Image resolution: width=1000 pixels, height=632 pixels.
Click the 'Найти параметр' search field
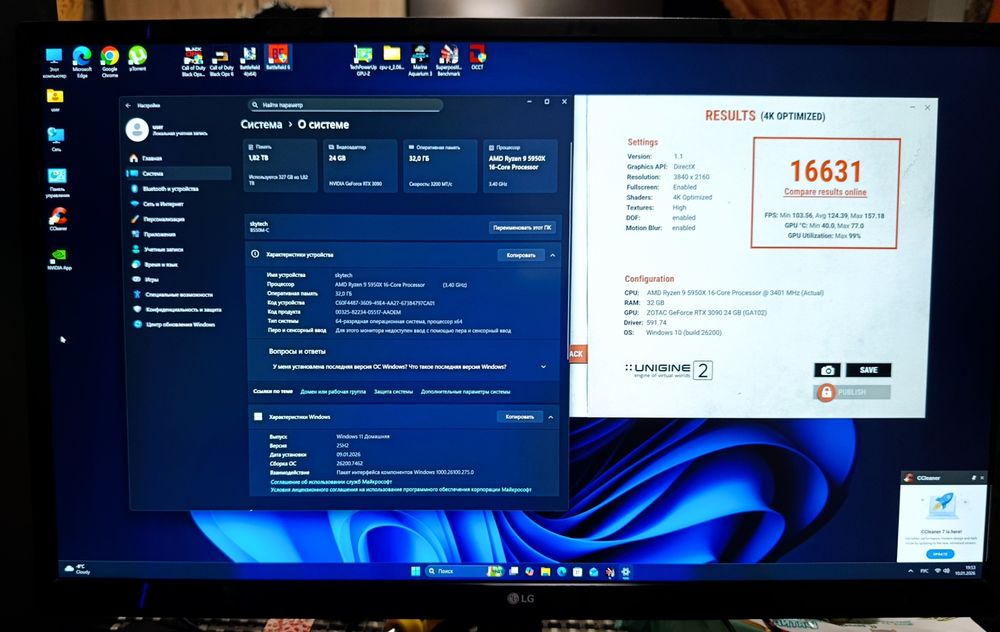pyautogui.click(x=345, y=105)
